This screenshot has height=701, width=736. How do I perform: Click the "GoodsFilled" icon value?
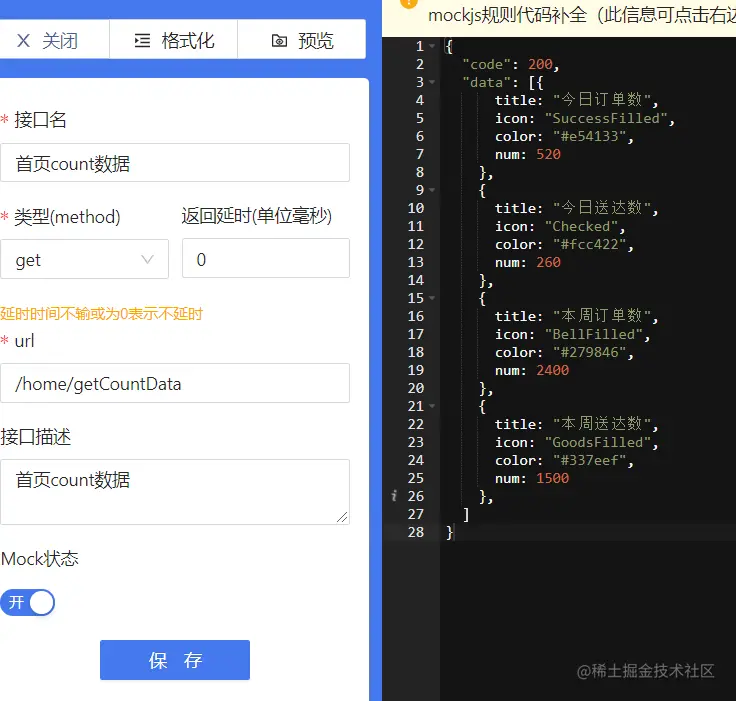click(598, 442)
